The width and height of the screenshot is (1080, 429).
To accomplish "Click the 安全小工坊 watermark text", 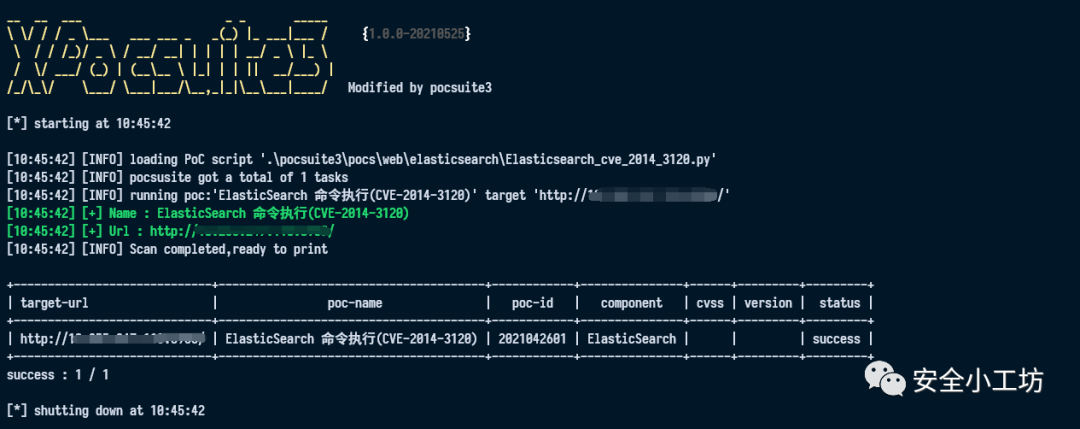I will [978, 380].
